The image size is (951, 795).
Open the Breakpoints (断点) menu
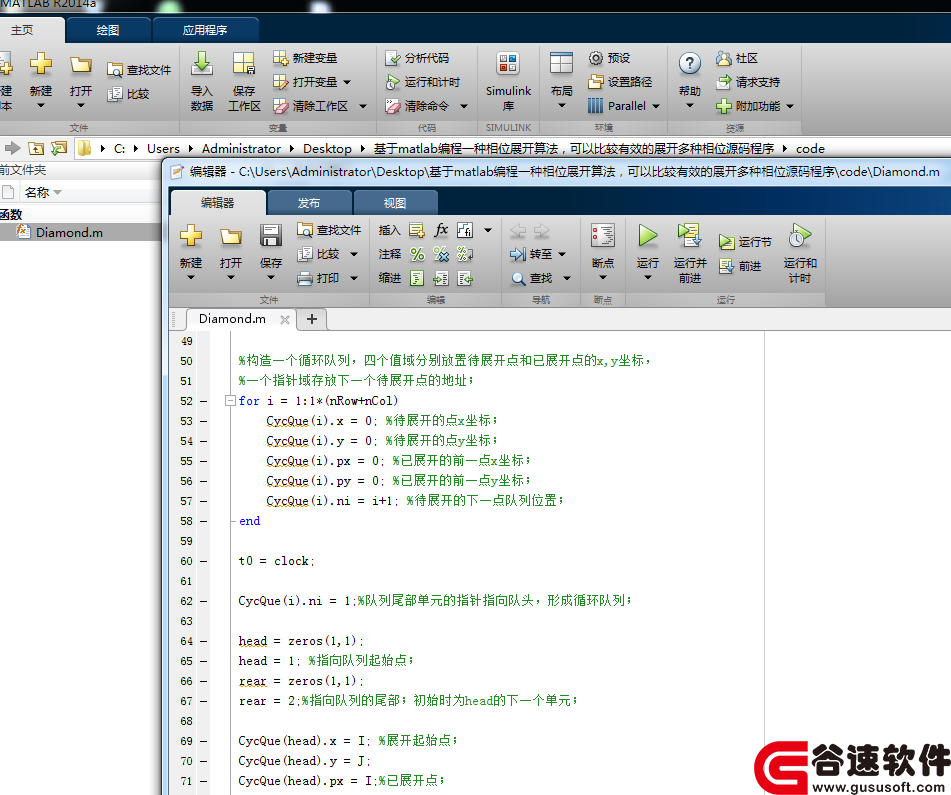(x=603, y=252)
